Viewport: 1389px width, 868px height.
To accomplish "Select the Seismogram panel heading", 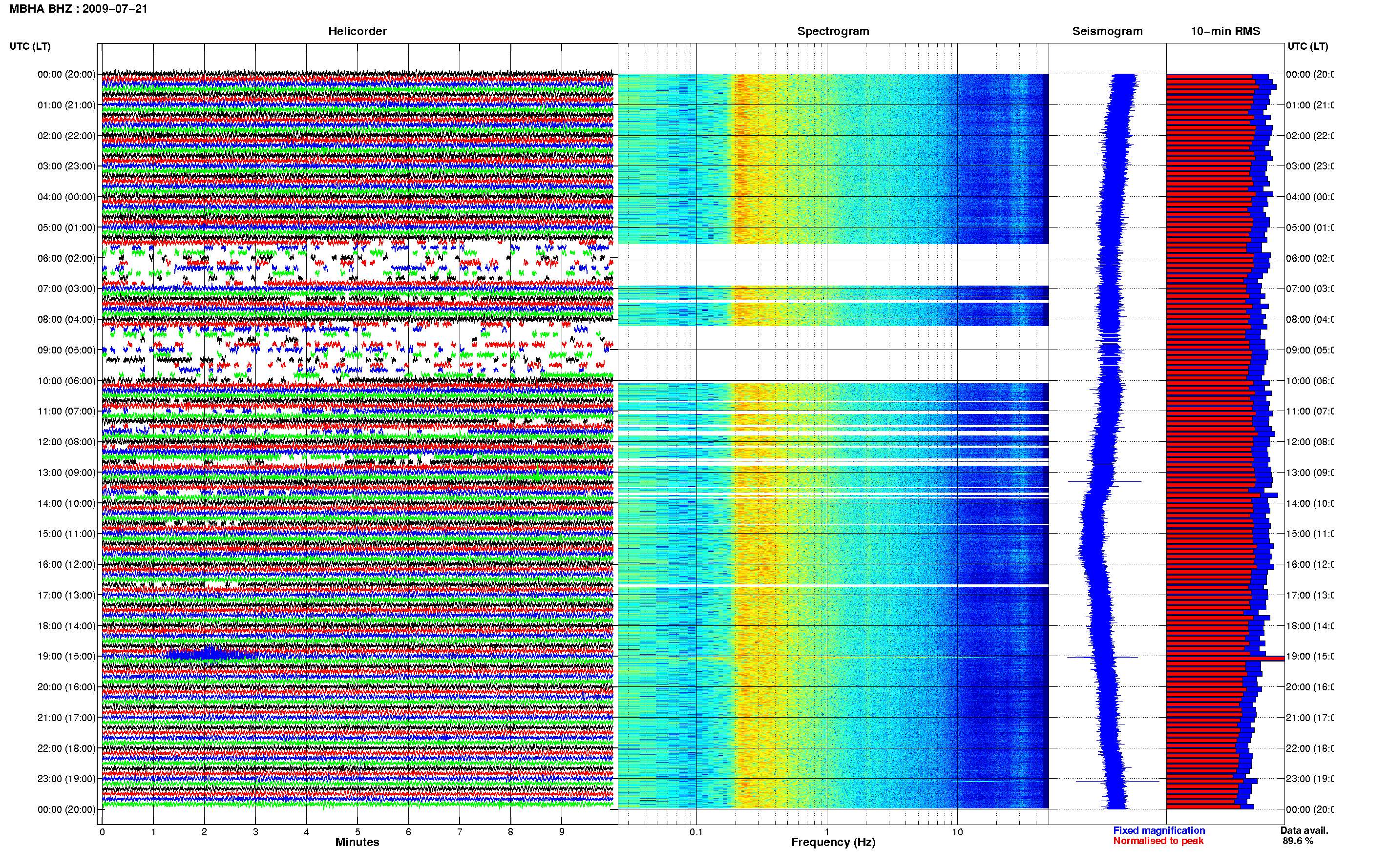I will (1107, 31).
